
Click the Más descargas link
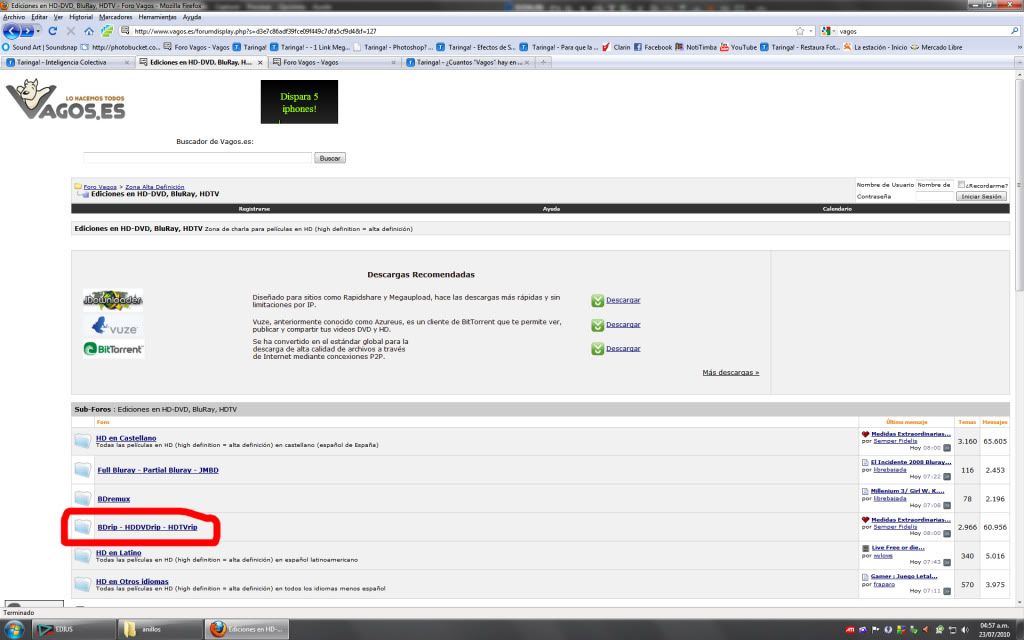pos(730,372)
